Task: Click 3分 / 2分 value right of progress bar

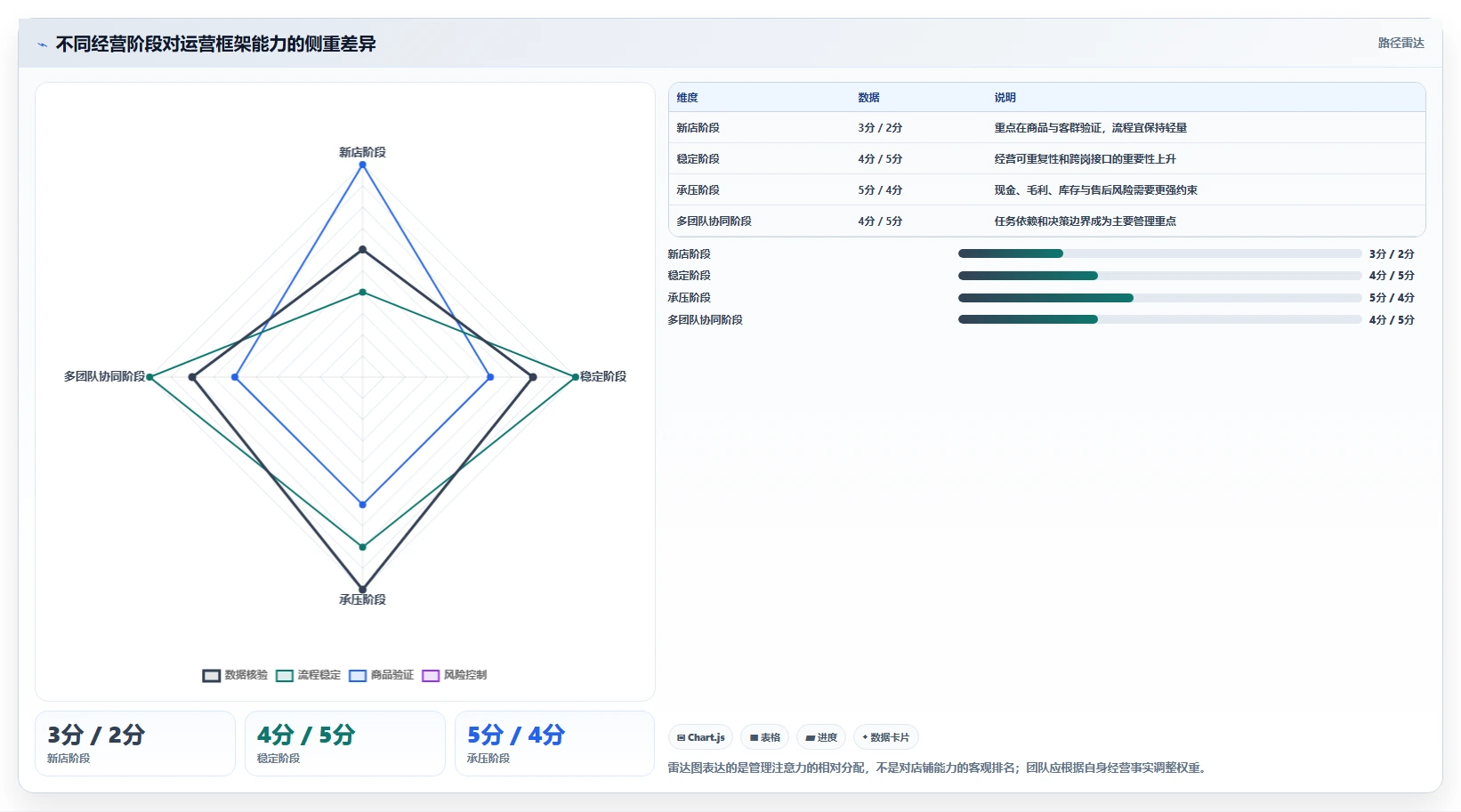Action: (x=1392, y=254)
